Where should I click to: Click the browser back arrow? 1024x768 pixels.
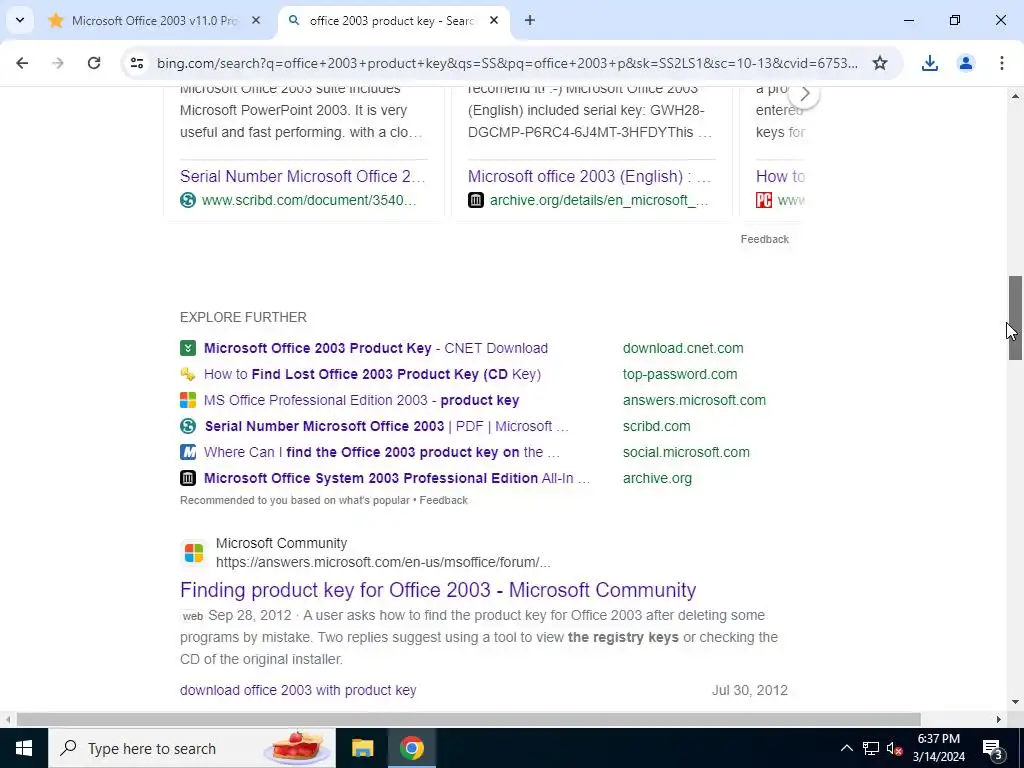click(x=22, y=63)
